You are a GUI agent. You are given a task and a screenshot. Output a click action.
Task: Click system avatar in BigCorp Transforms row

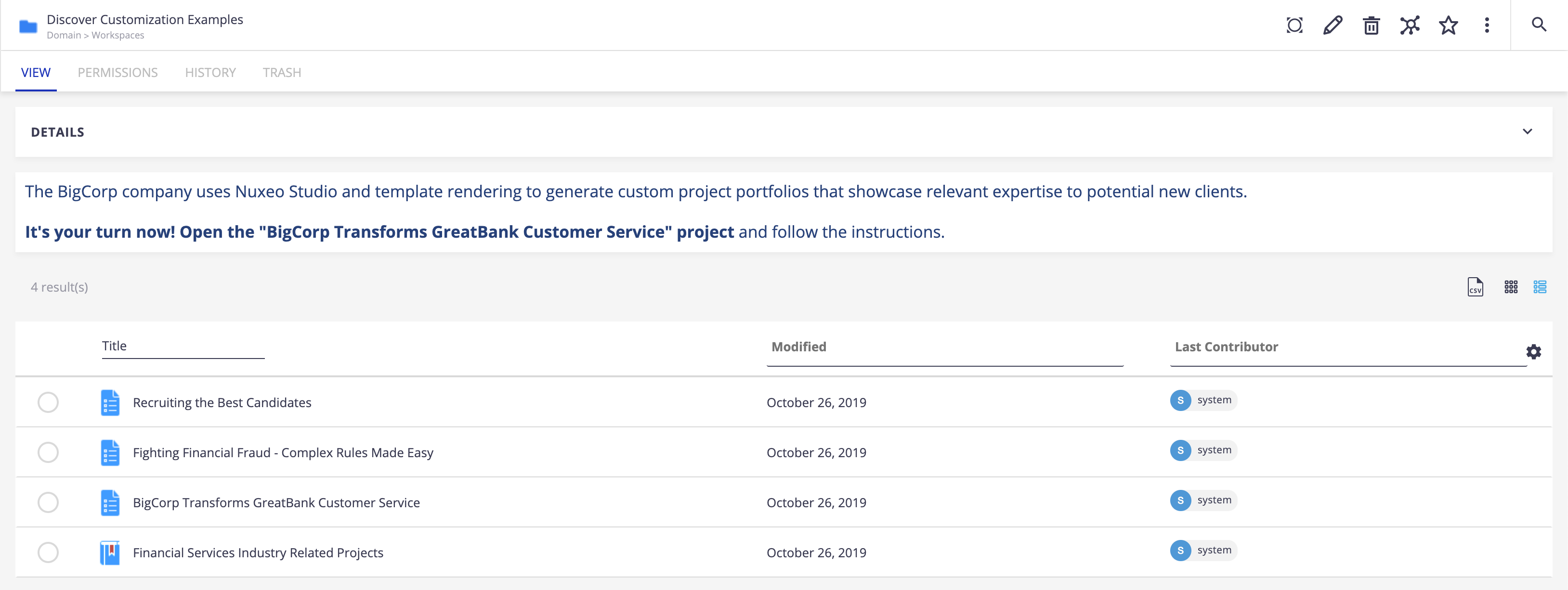pyautogui.click(x=1180, y=500)
